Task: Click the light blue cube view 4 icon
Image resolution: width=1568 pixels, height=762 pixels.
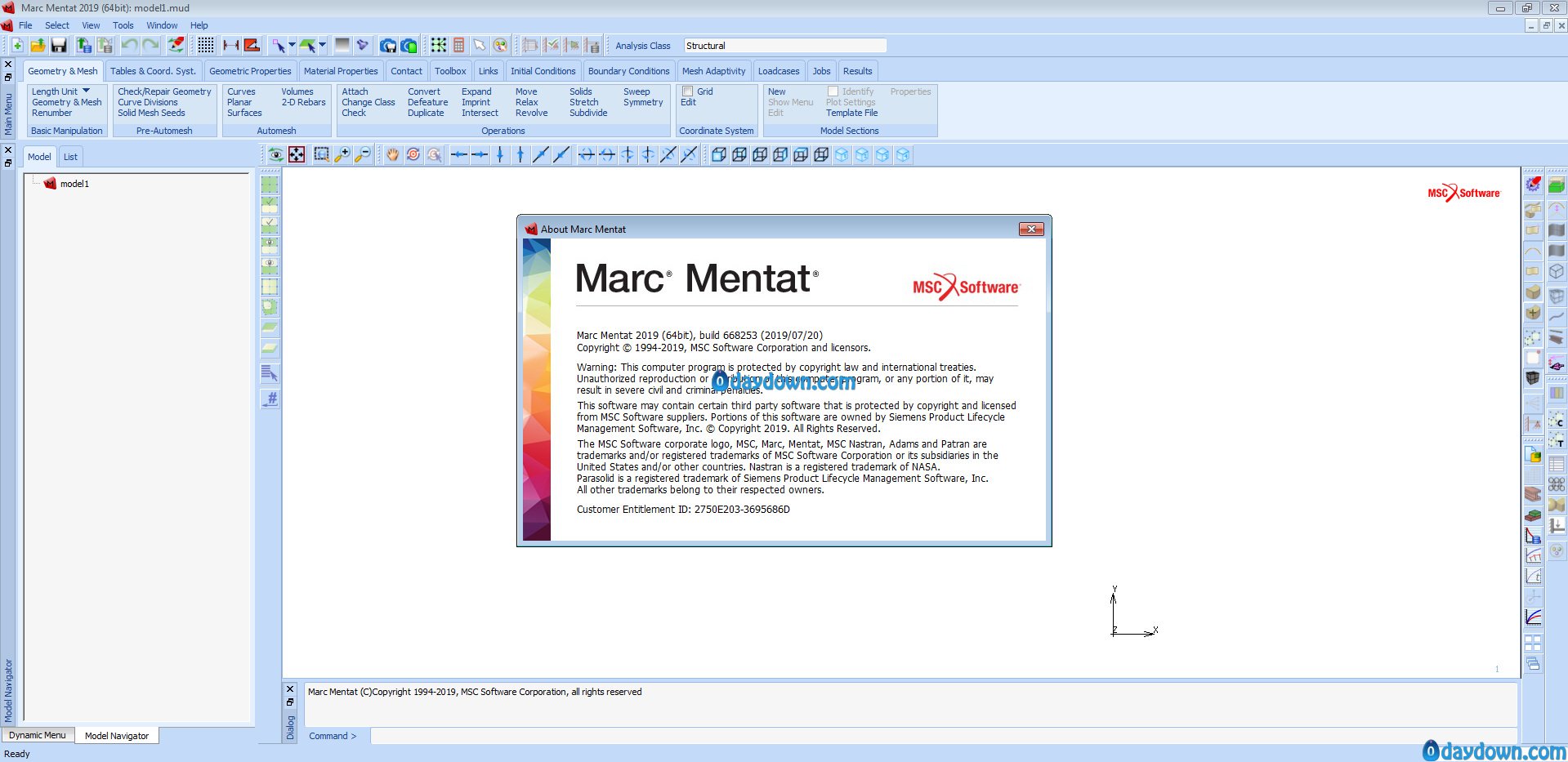Action: point(903,154)
